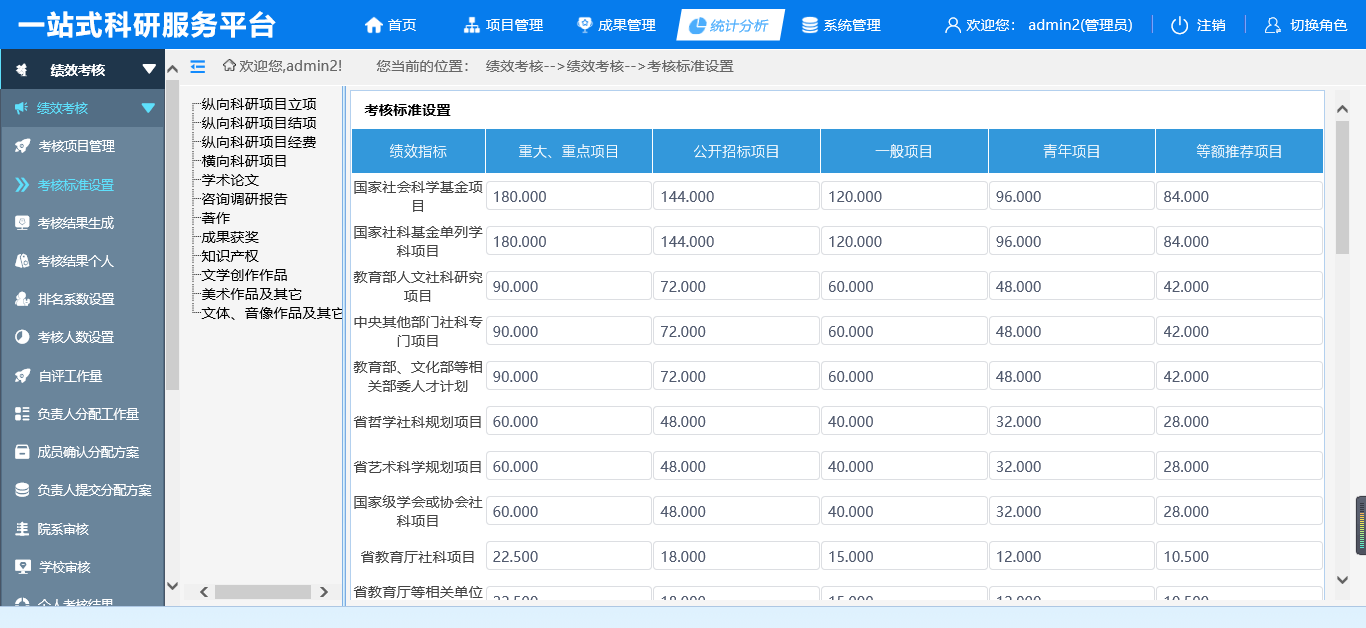Click the power icon for 注销
Screen dimensions: 1366x628
pyautogui.click(x=1180, y=25)
